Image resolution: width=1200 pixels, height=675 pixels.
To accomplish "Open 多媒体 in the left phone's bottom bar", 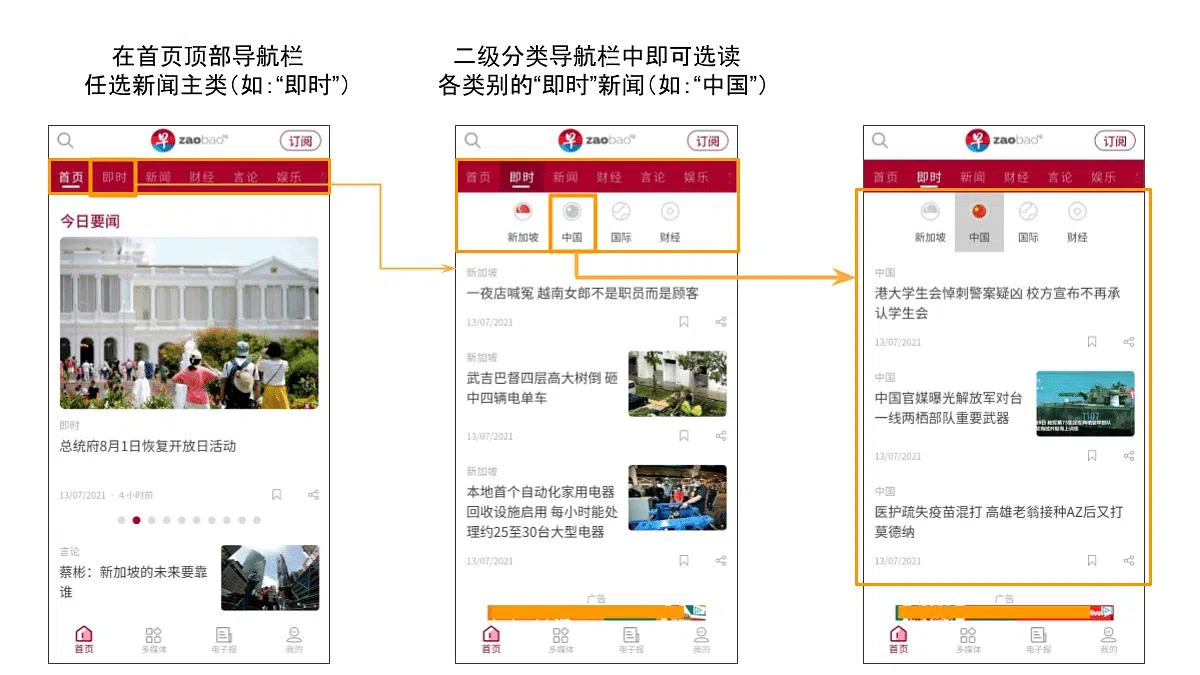I will click(153, 639).
